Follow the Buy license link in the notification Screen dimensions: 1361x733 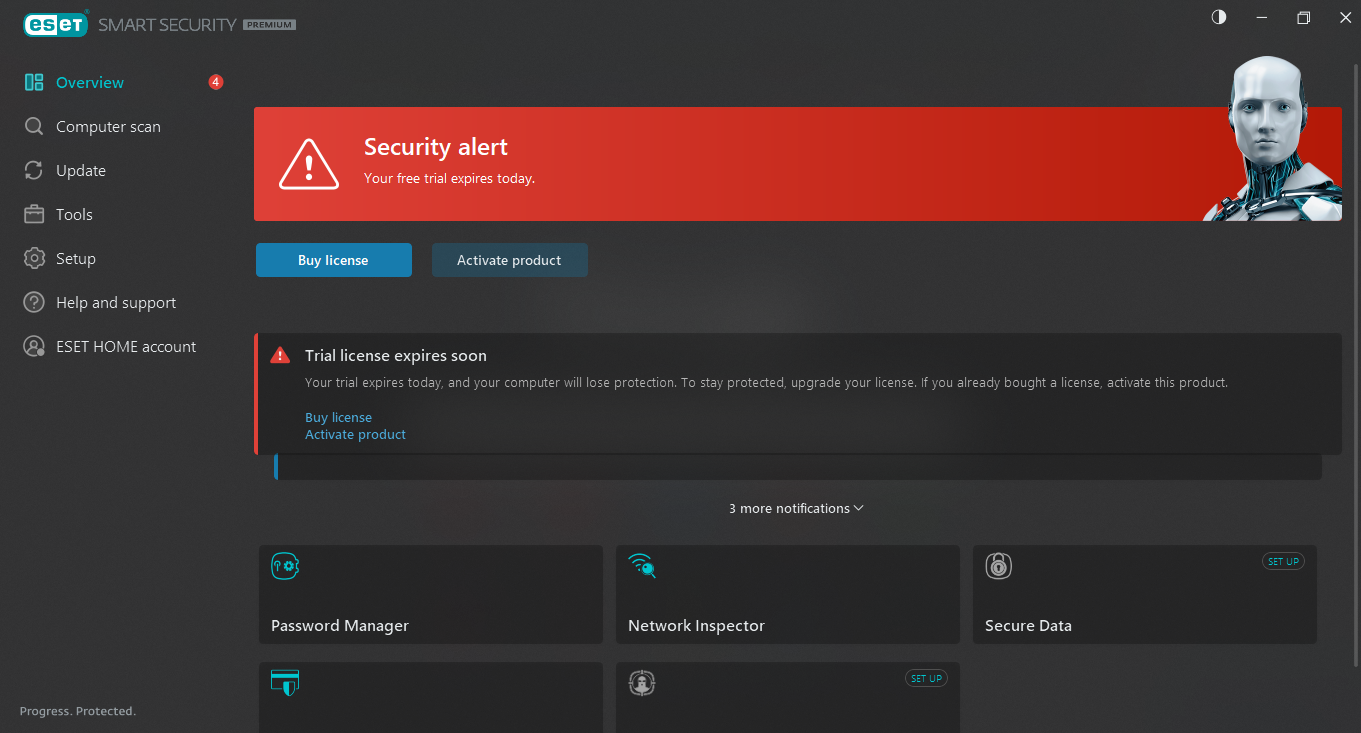[338, 418]
